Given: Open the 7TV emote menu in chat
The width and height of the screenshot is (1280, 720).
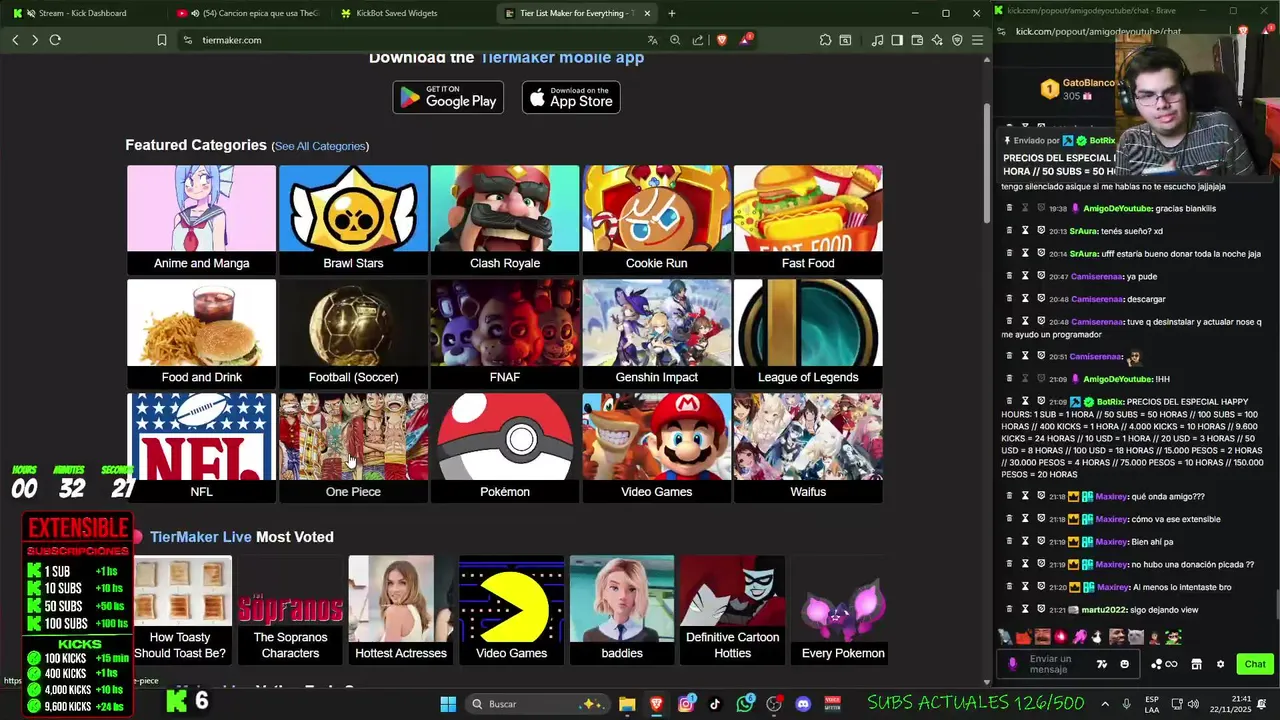Looking at the screenshot, I should point(1102,664).
